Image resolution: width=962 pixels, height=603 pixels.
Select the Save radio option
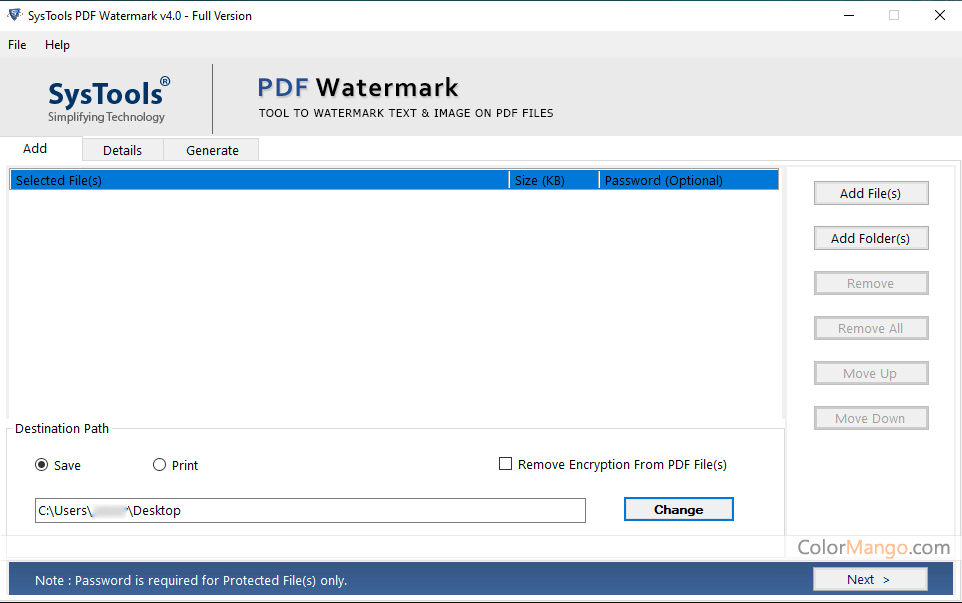[x=42, y=465]
